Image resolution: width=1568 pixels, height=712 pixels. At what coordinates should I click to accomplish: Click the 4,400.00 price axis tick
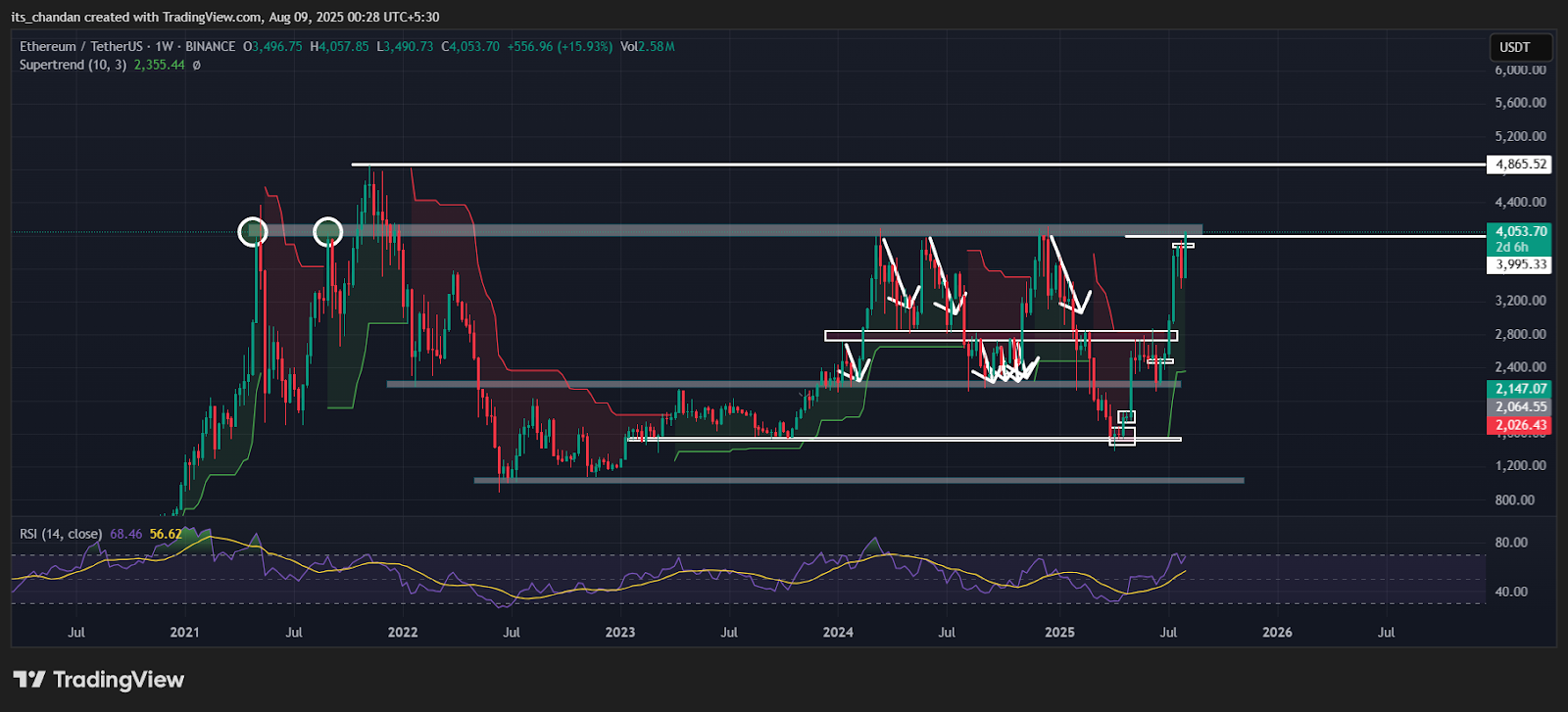pos(1521,203)
